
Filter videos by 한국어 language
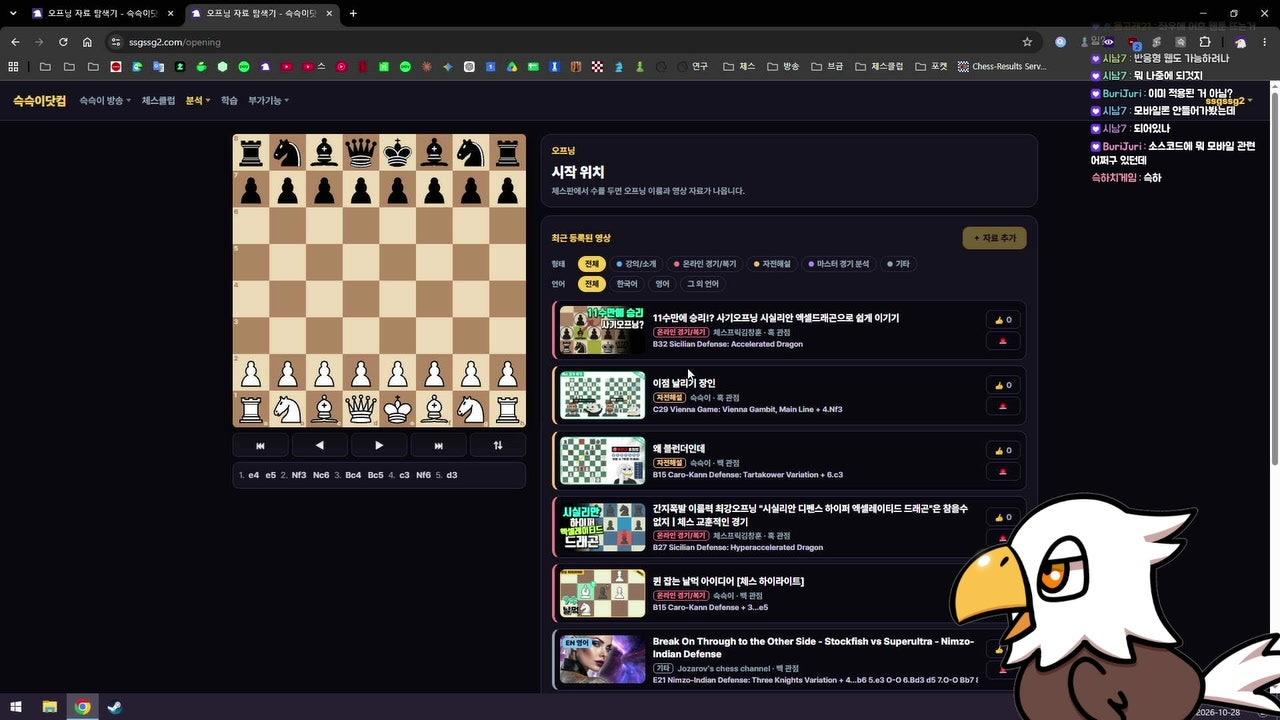point(627,284)
